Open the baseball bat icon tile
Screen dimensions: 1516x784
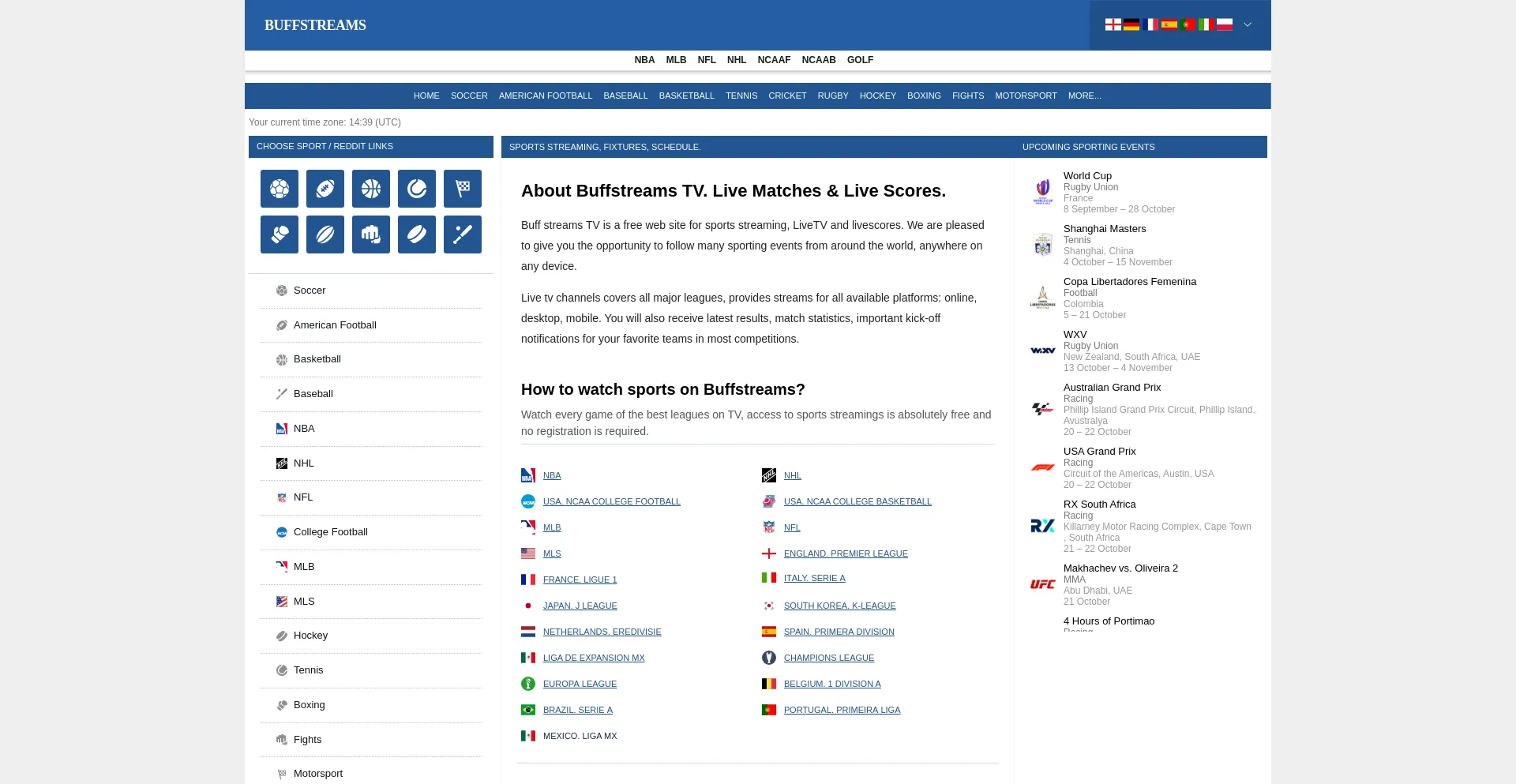[x=463, y=234]
